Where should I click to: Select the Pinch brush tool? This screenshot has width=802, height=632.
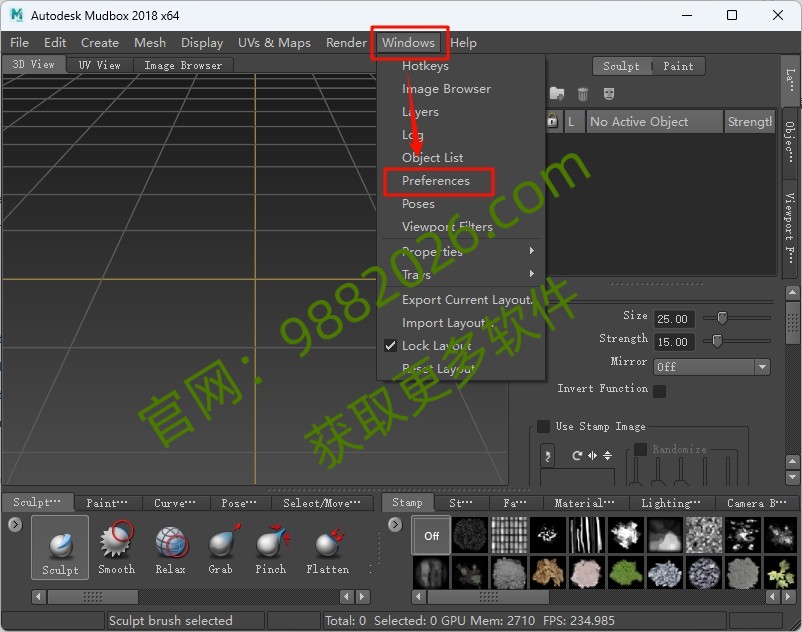click(271, 547)
